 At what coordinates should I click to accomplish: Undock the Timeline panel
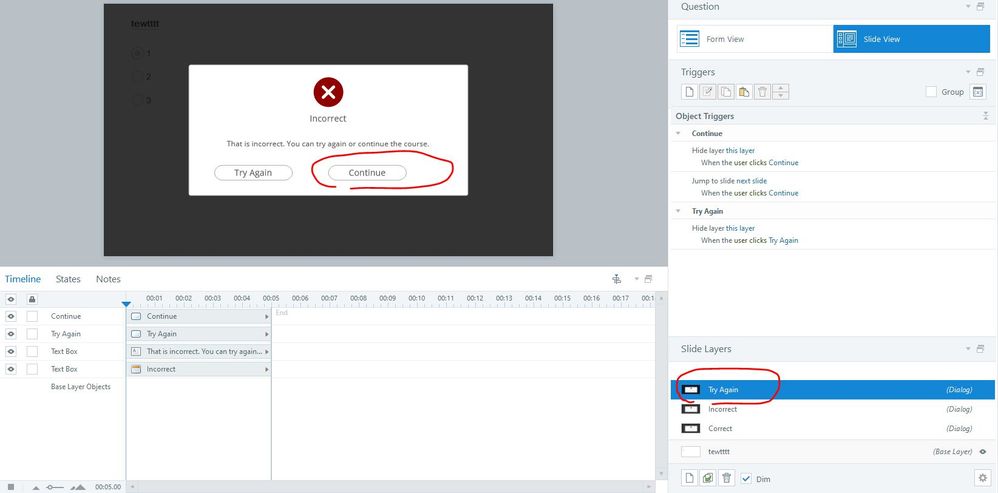click(x=649, y=279)
